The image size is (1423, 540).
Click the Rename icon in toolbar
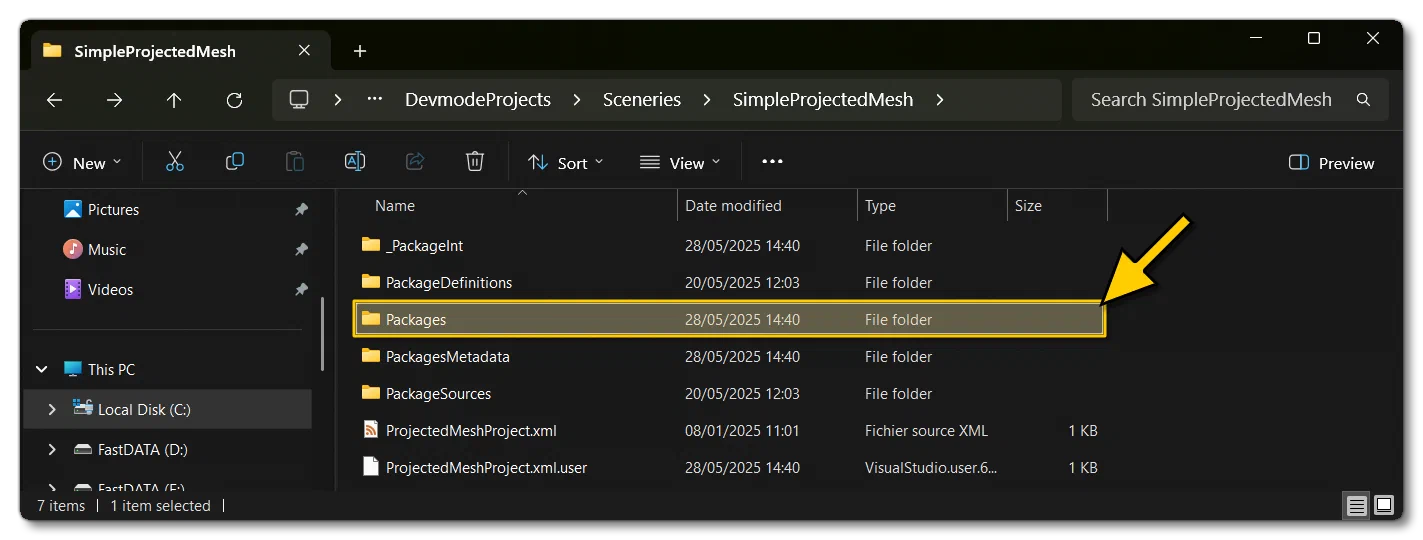pyautogui.click(x=355, y=162)
